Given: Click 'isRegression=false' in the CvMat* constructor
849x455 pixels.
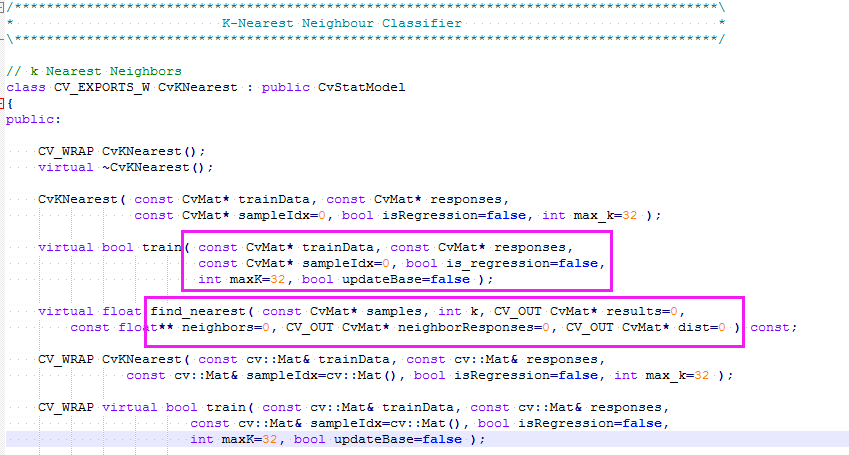Looking at the screenshot, I should (454, 216).
